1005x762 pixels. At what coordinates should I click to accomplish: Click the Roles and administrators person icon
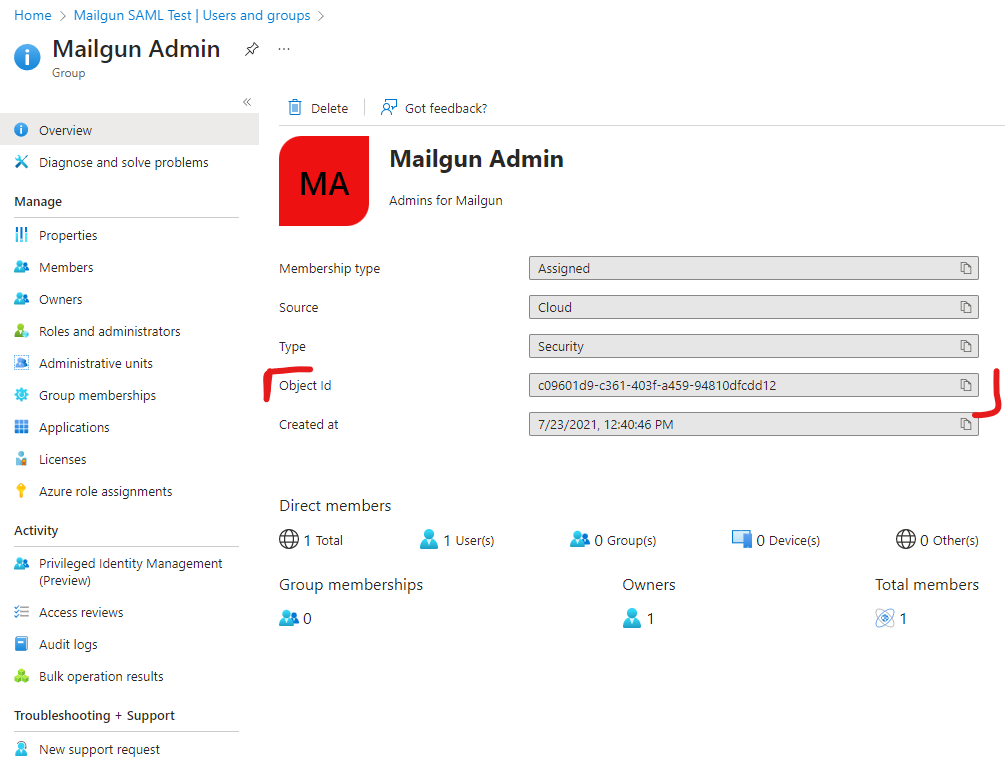coord(21,331)
